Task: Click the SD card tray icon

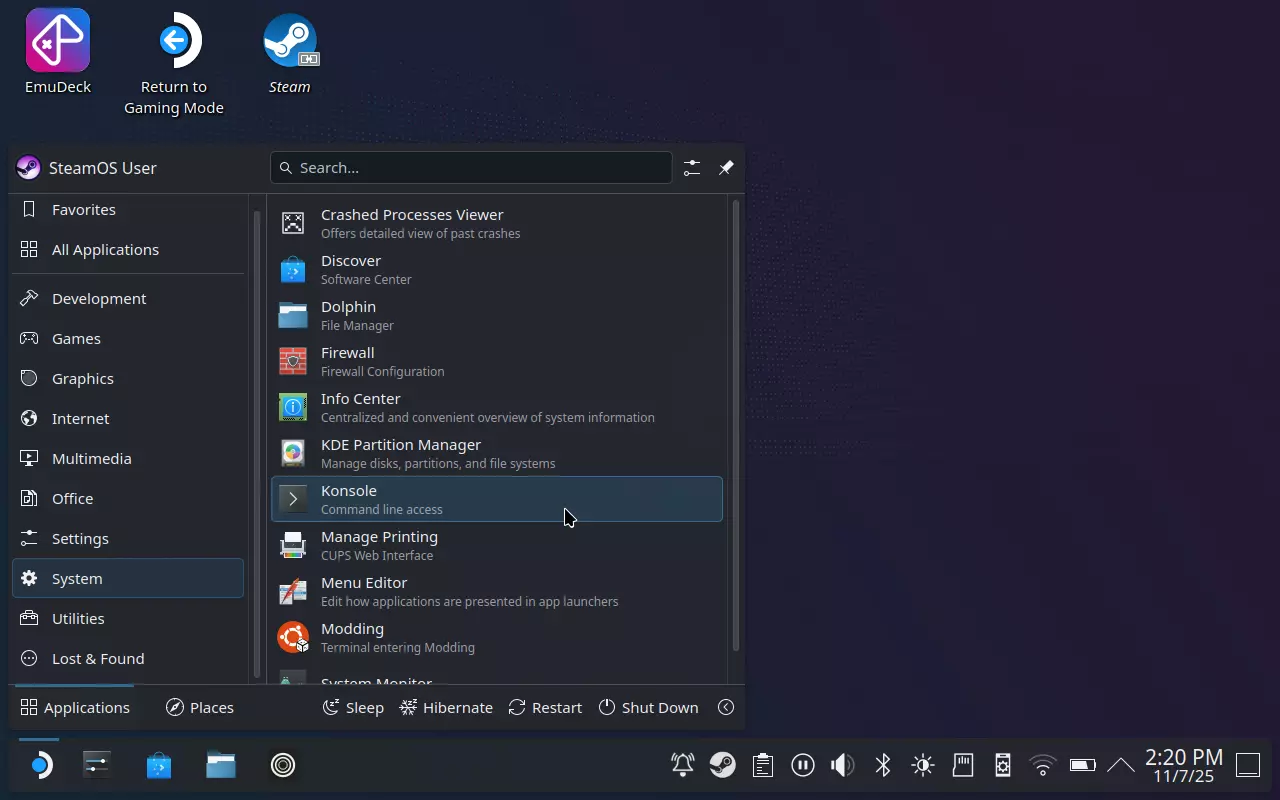Action: click(963, 766)
